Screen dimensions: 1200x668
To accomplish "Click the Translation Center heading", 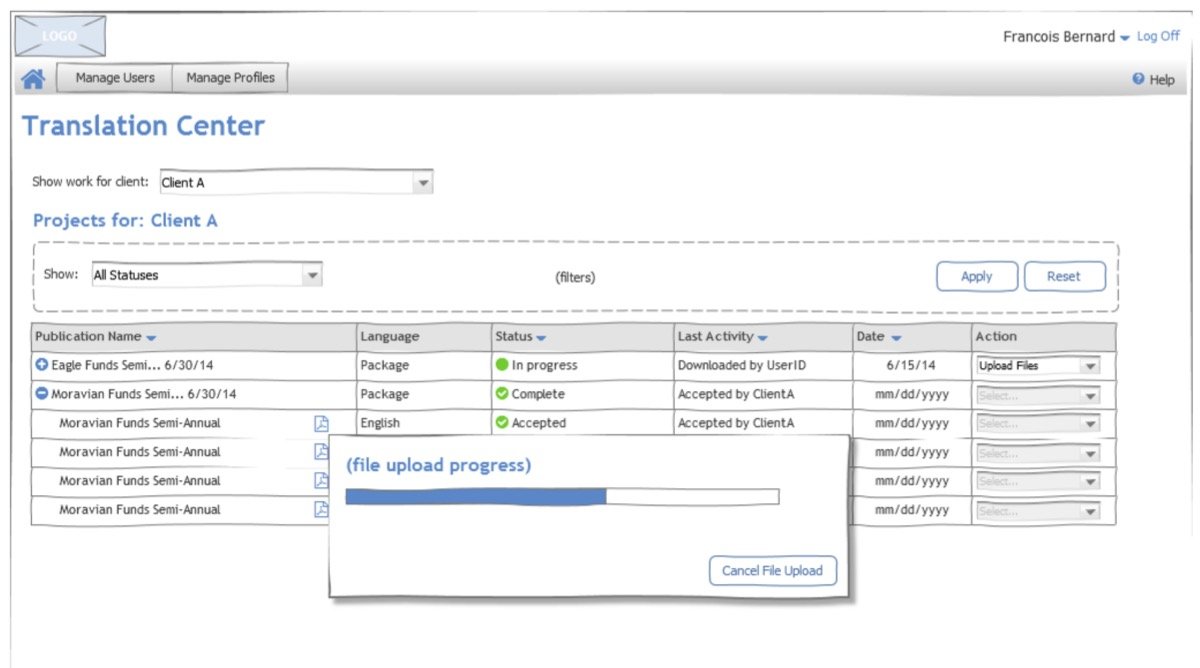I will click(x=144, y=126).
